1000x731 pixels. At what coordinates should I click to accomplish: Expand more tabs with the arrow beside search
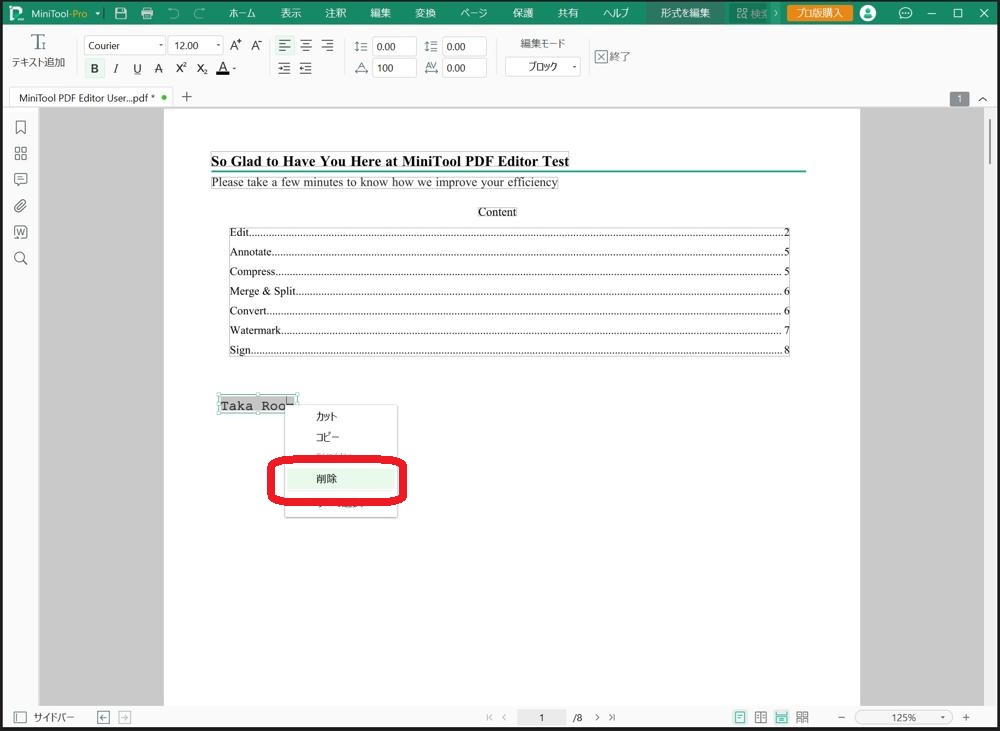click(776, 13)
